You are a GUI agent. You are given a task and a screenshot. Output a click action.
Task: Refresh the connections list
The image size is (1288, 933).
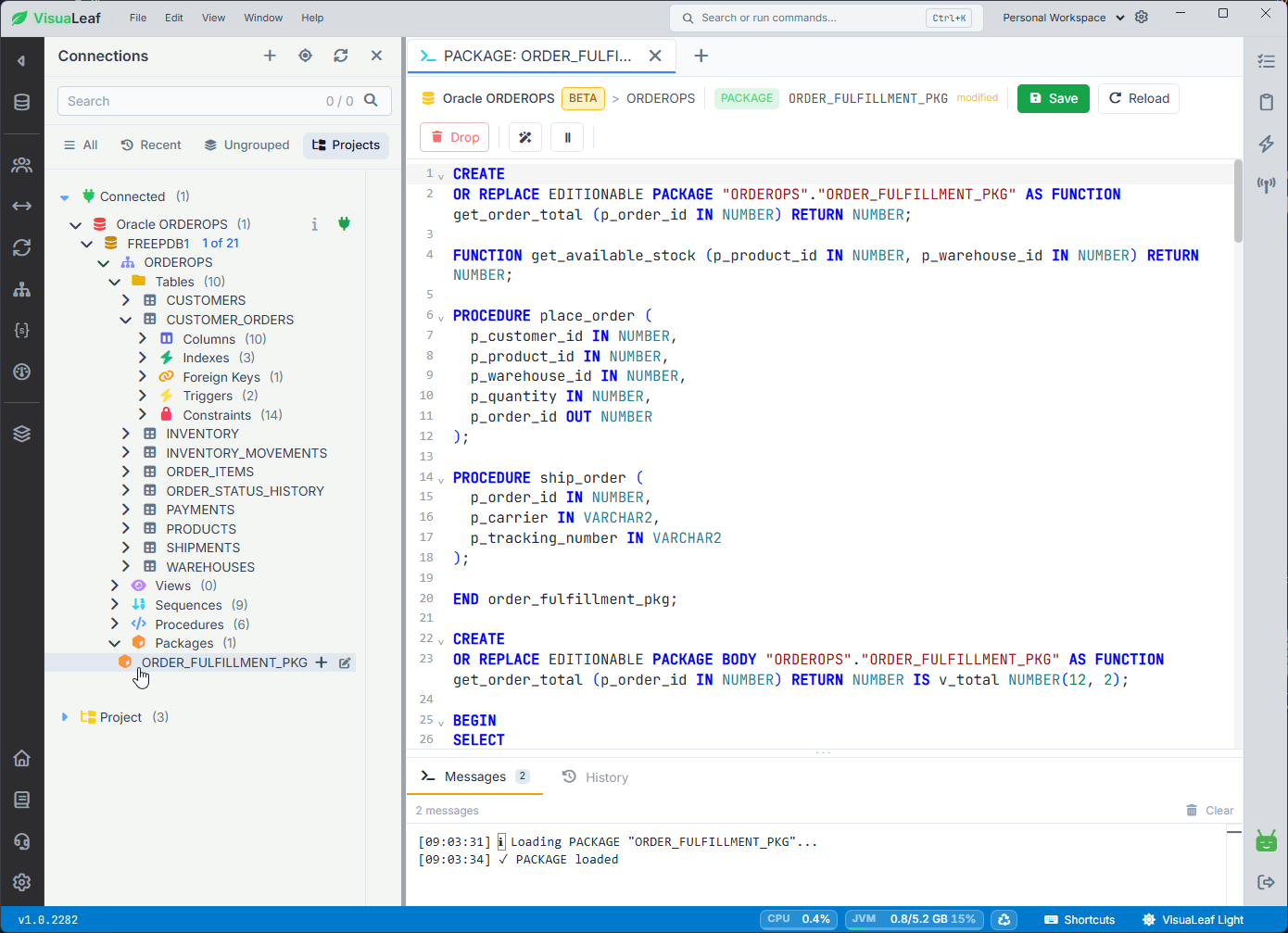341,56
